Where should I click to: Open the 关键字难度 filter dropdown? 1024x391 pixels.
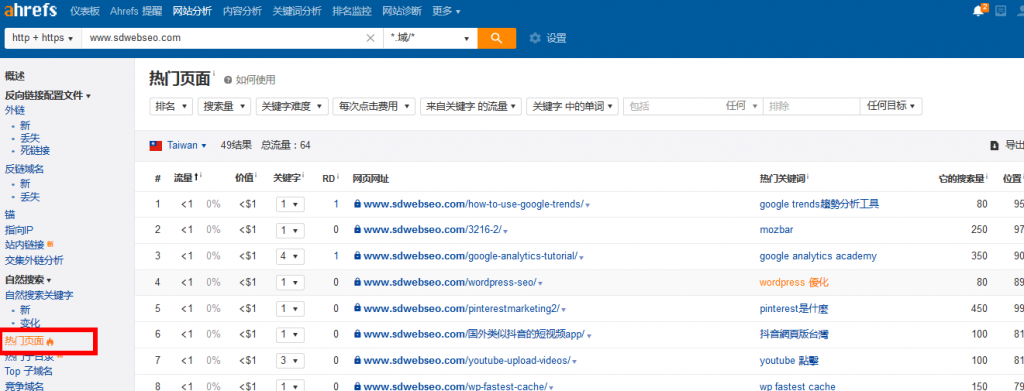[292, 106]
